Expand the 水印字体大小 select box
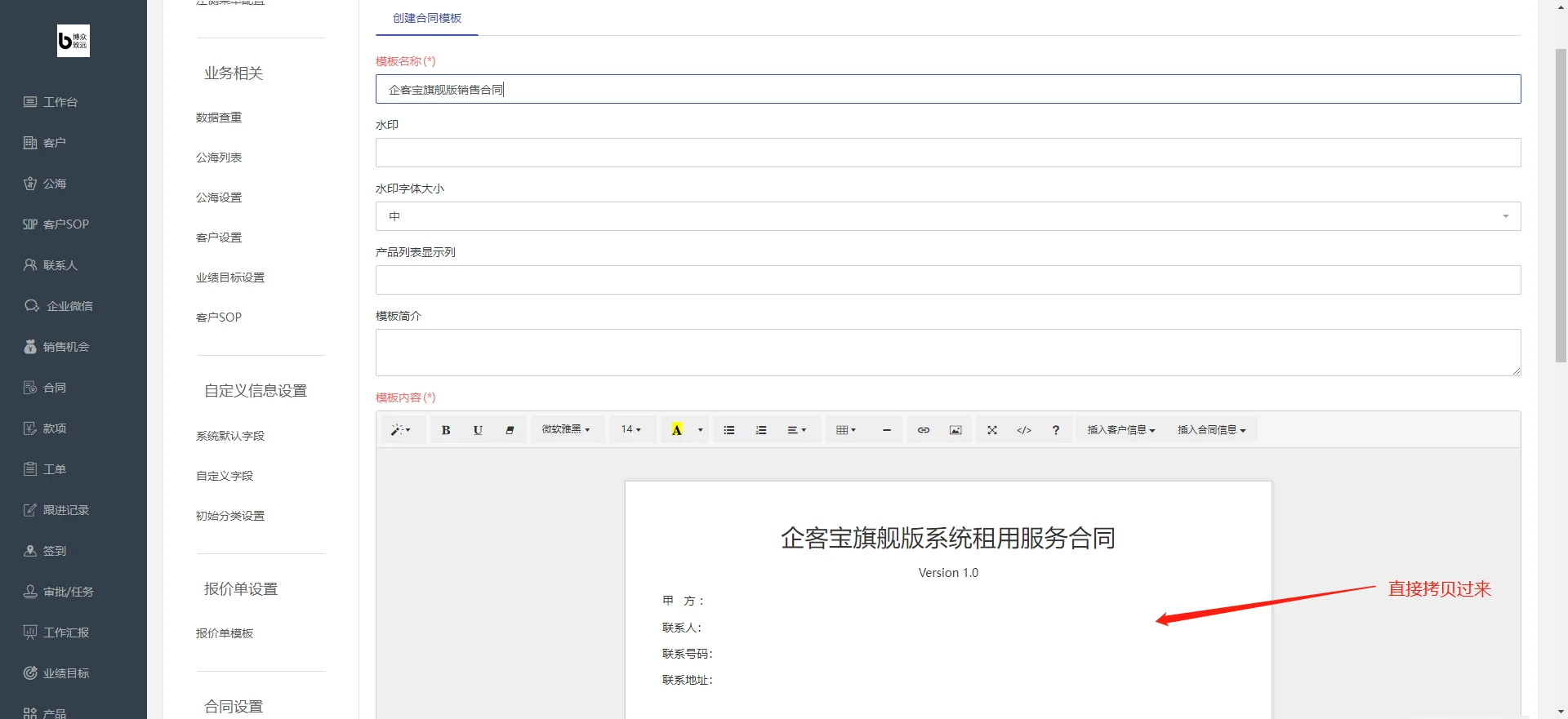The width and height of the screenshot is (1568, 719). click(x=948, y=216)
